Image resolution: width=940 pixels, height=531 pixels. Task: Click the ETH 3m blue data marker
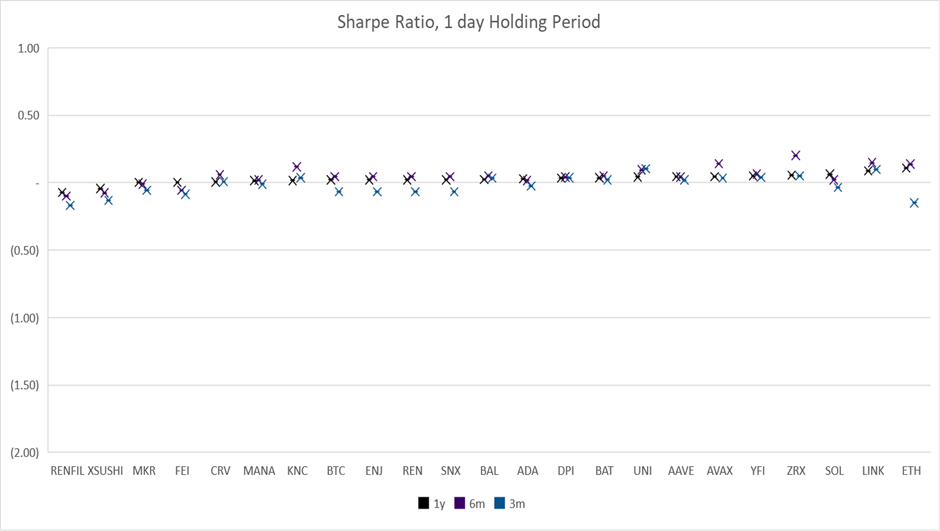click(914, 203)
